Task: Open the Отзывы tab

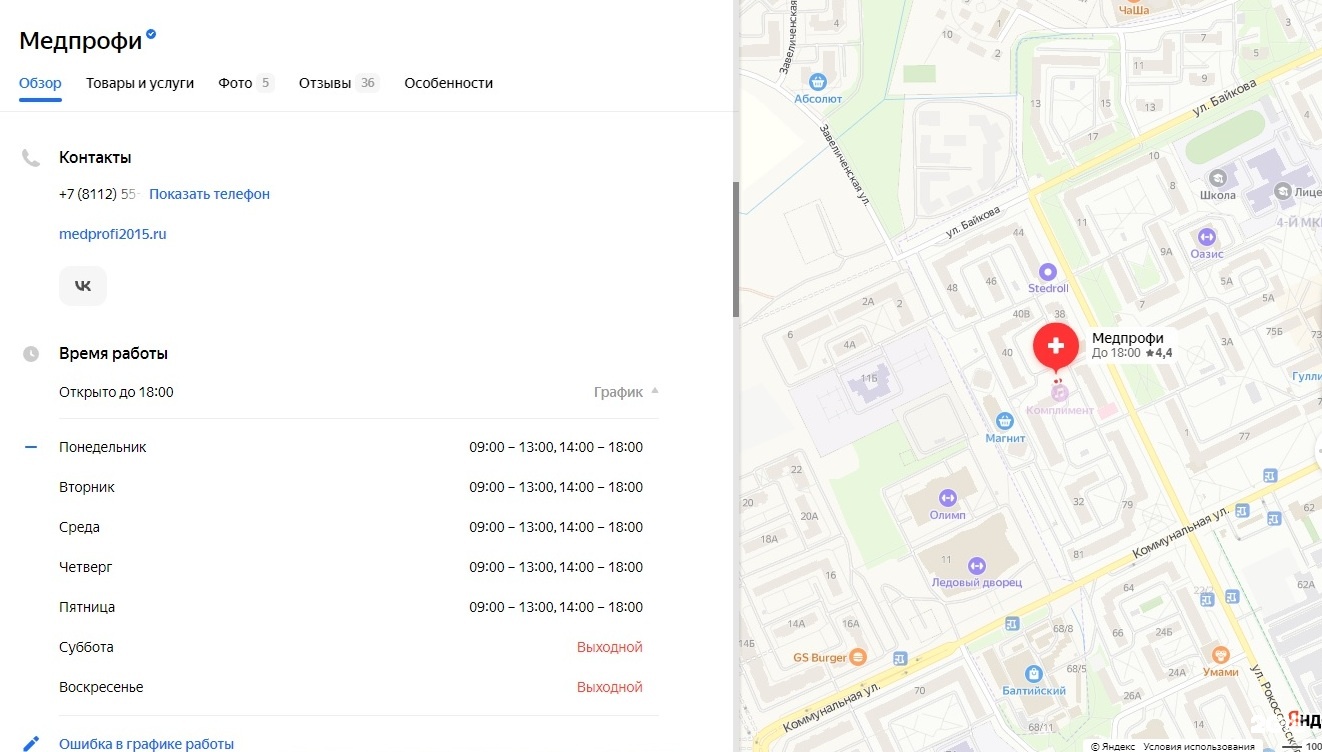Action: click(x=338, y=83)
